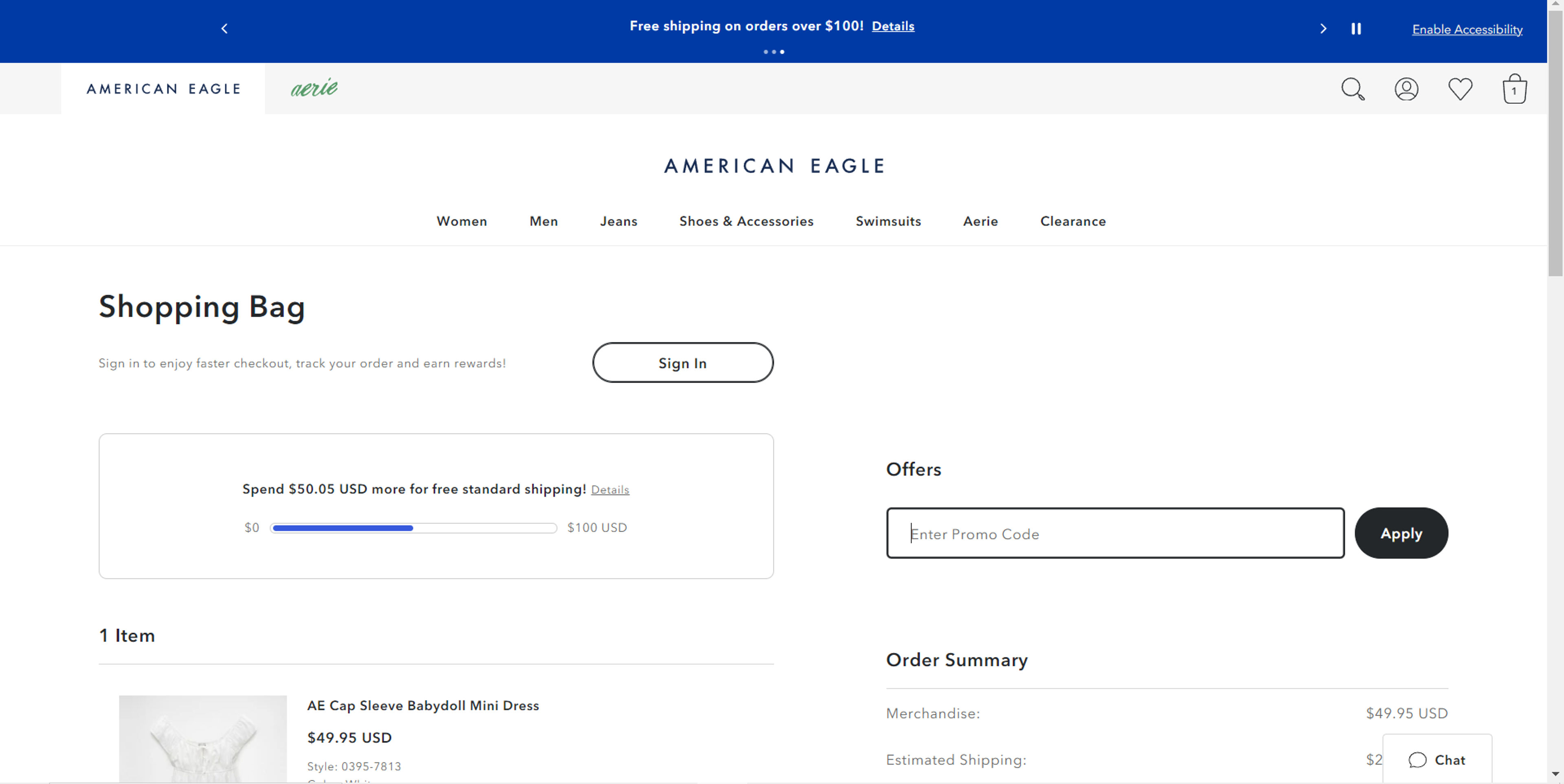Open the account profile icon
Image resolution: width=1564 pixels, height=784 pixels.
(x=1406, y=89)
